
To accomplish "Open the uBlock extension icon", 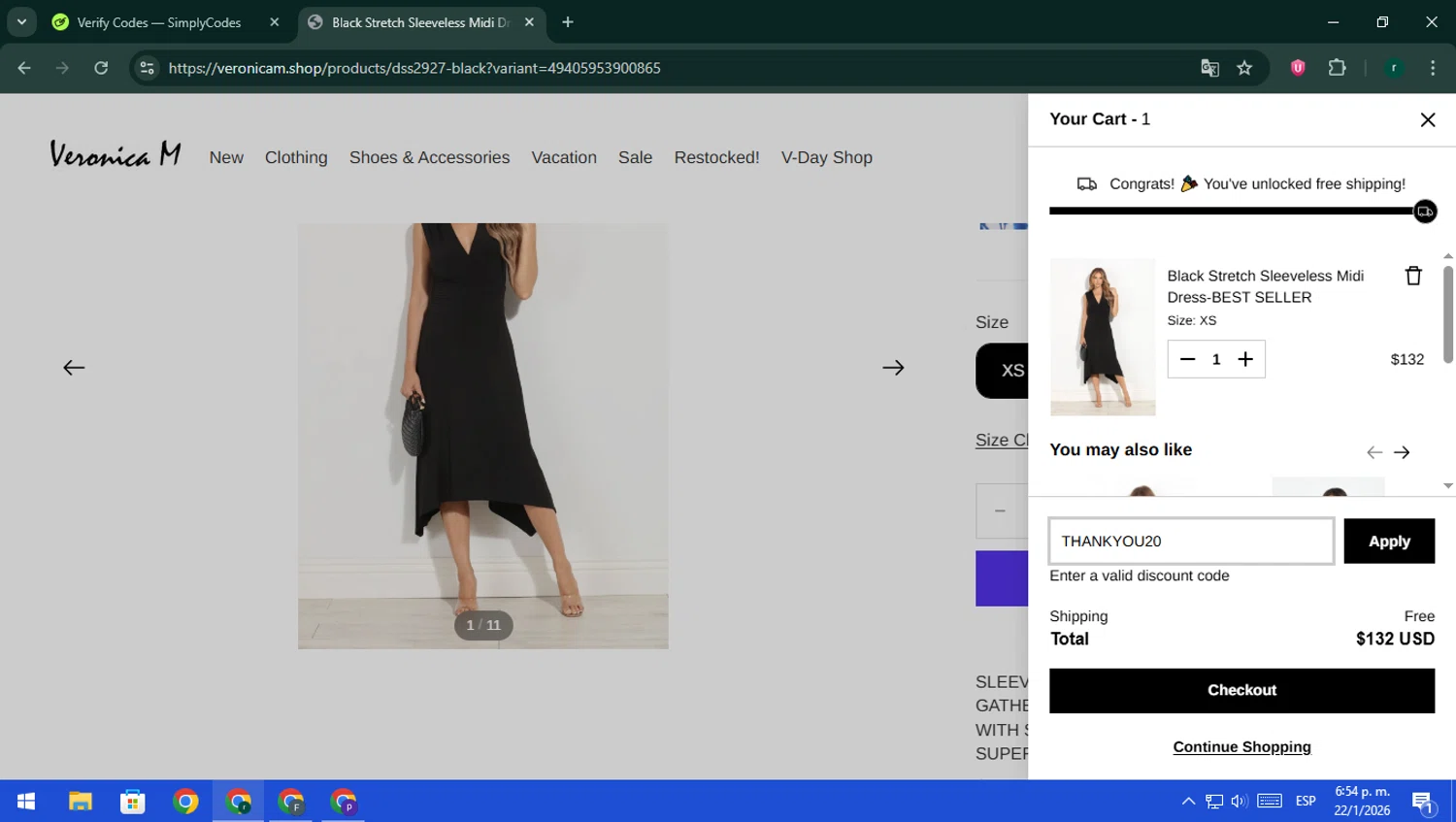I will coord(1298,68).
